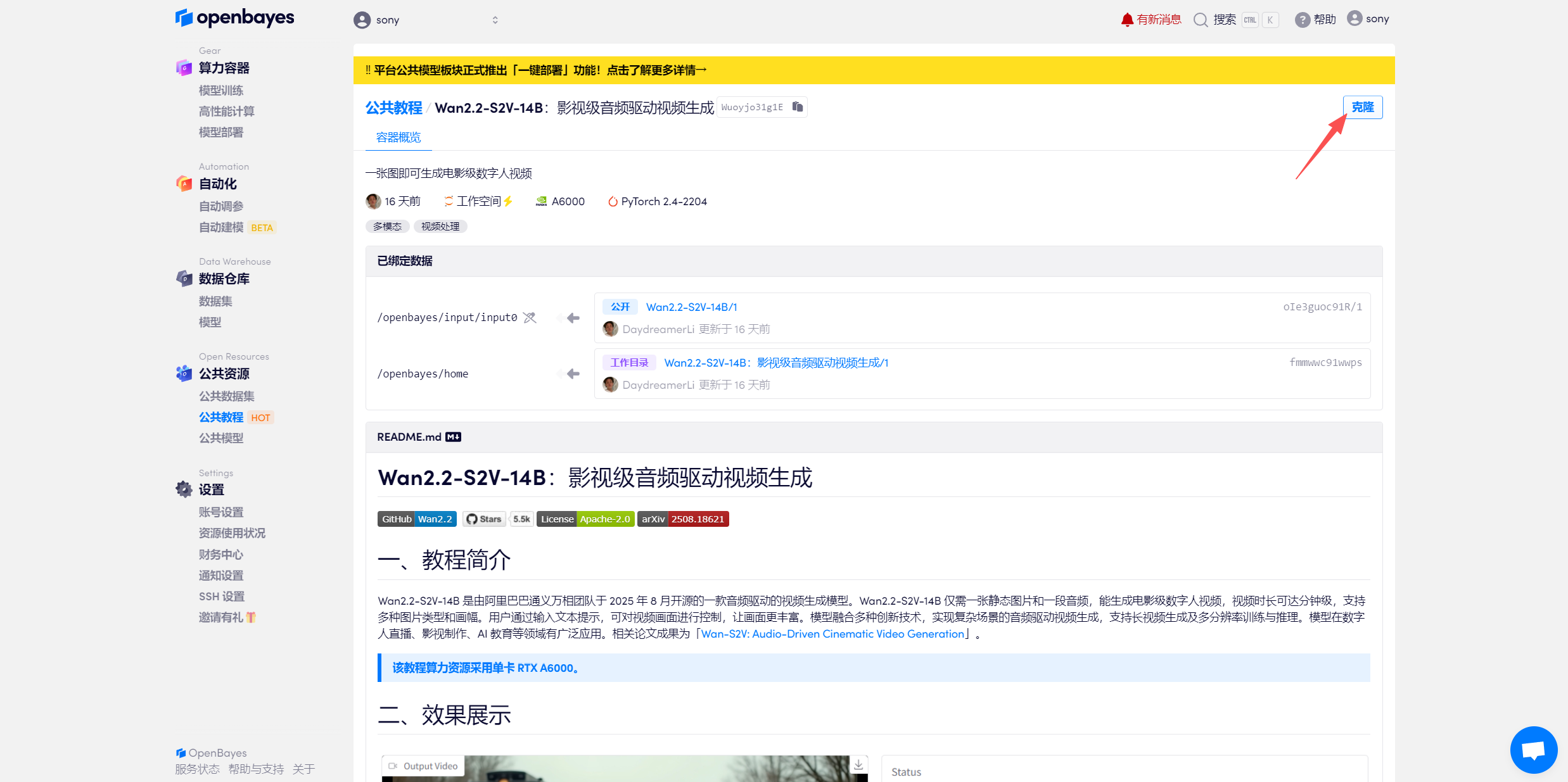Open 模型 under 数据仓库
Screen dimensions: 1568x782
click(210, 322)
